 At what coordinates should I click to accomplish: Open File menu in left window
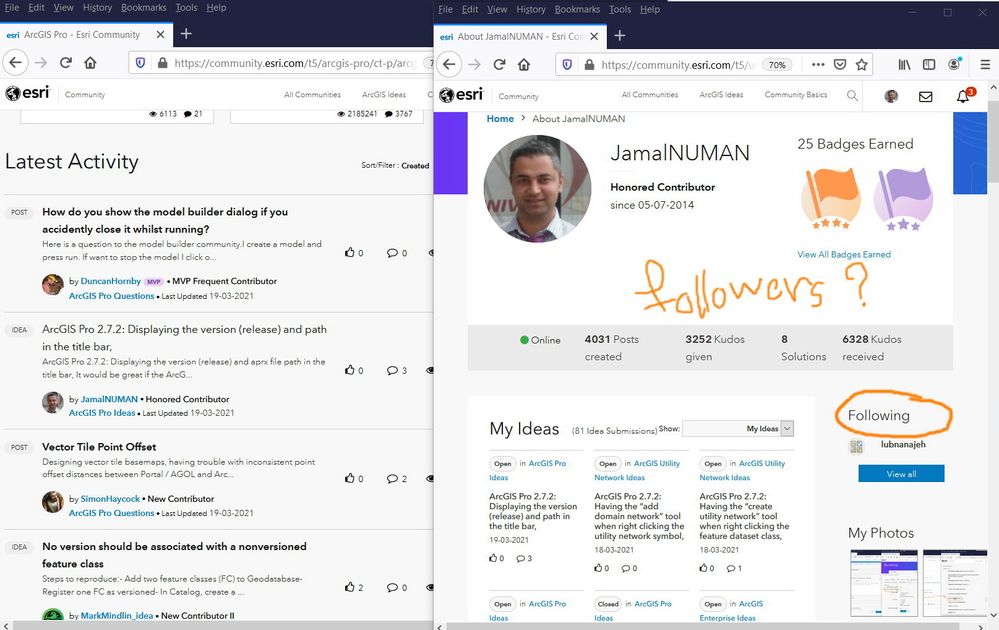(x=12, y=8)
